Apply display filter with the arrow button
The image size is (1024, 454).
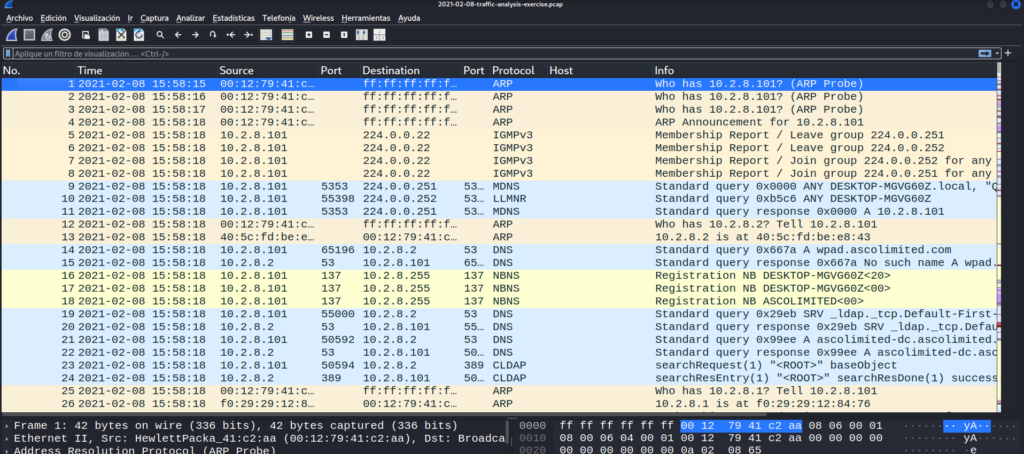984,52
